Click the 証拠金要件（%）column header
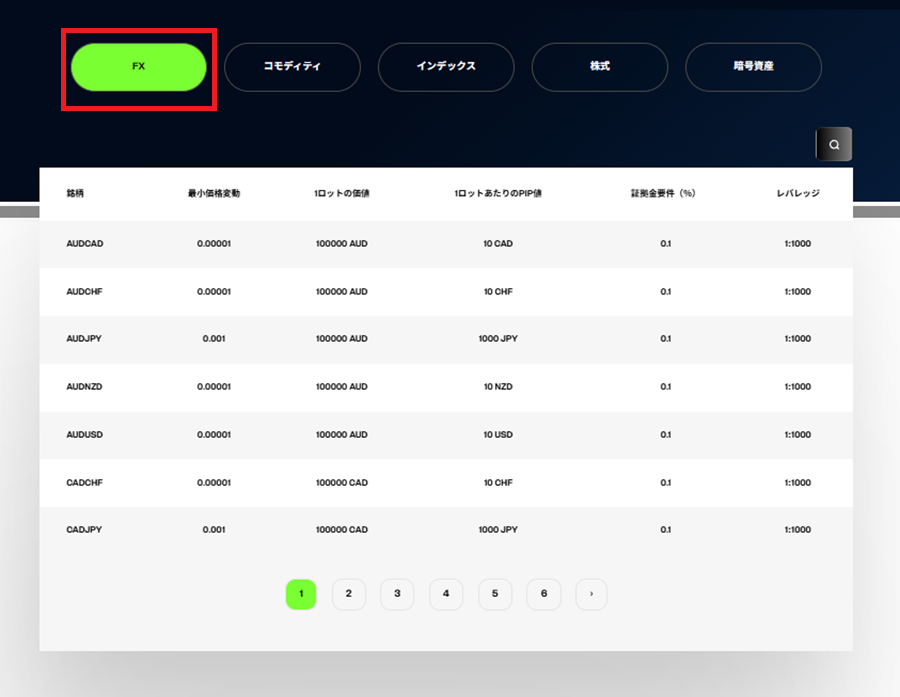 tap(664, 193)
